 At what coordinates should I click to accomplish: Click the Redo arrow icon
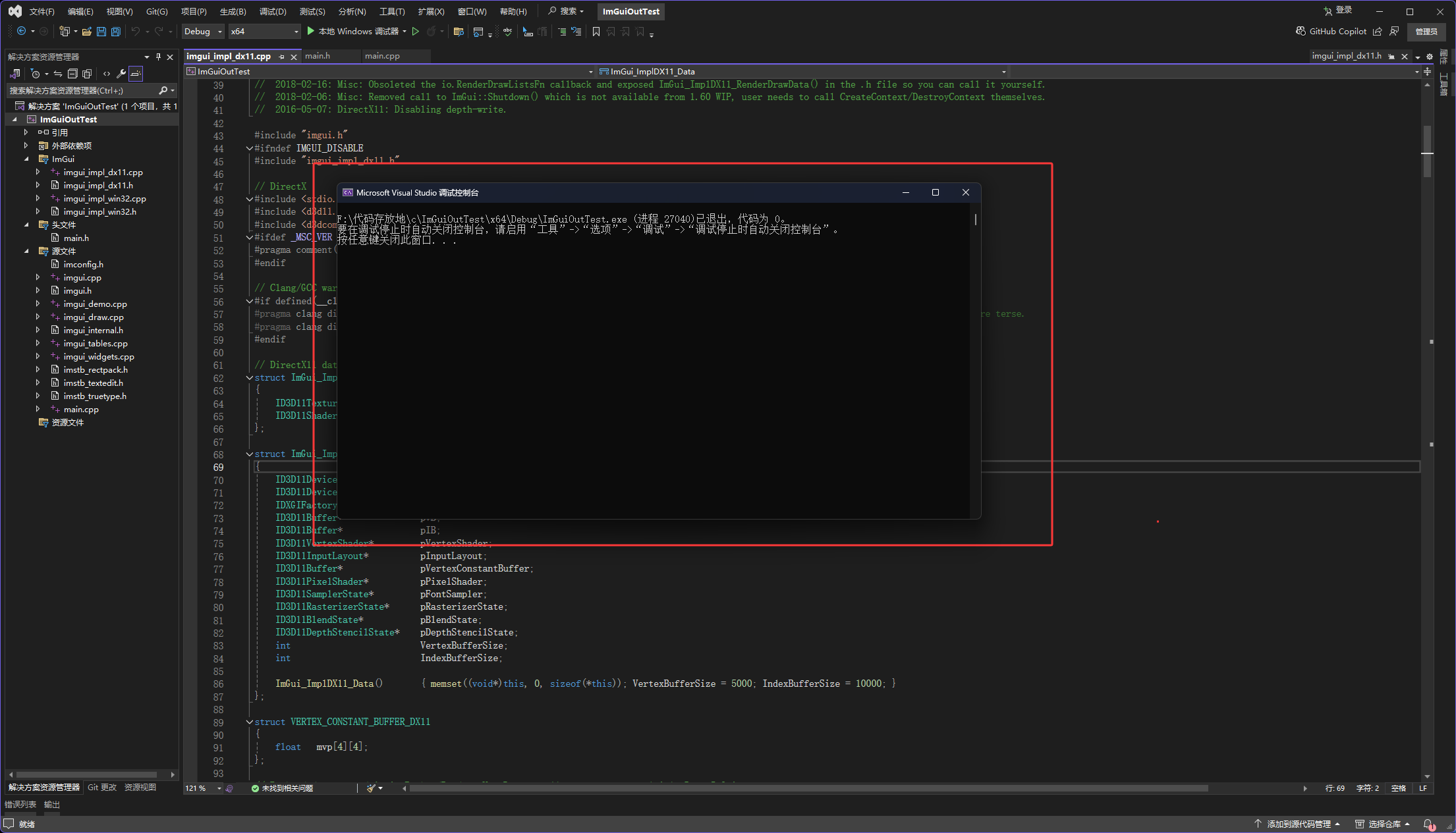click(159, 31)
